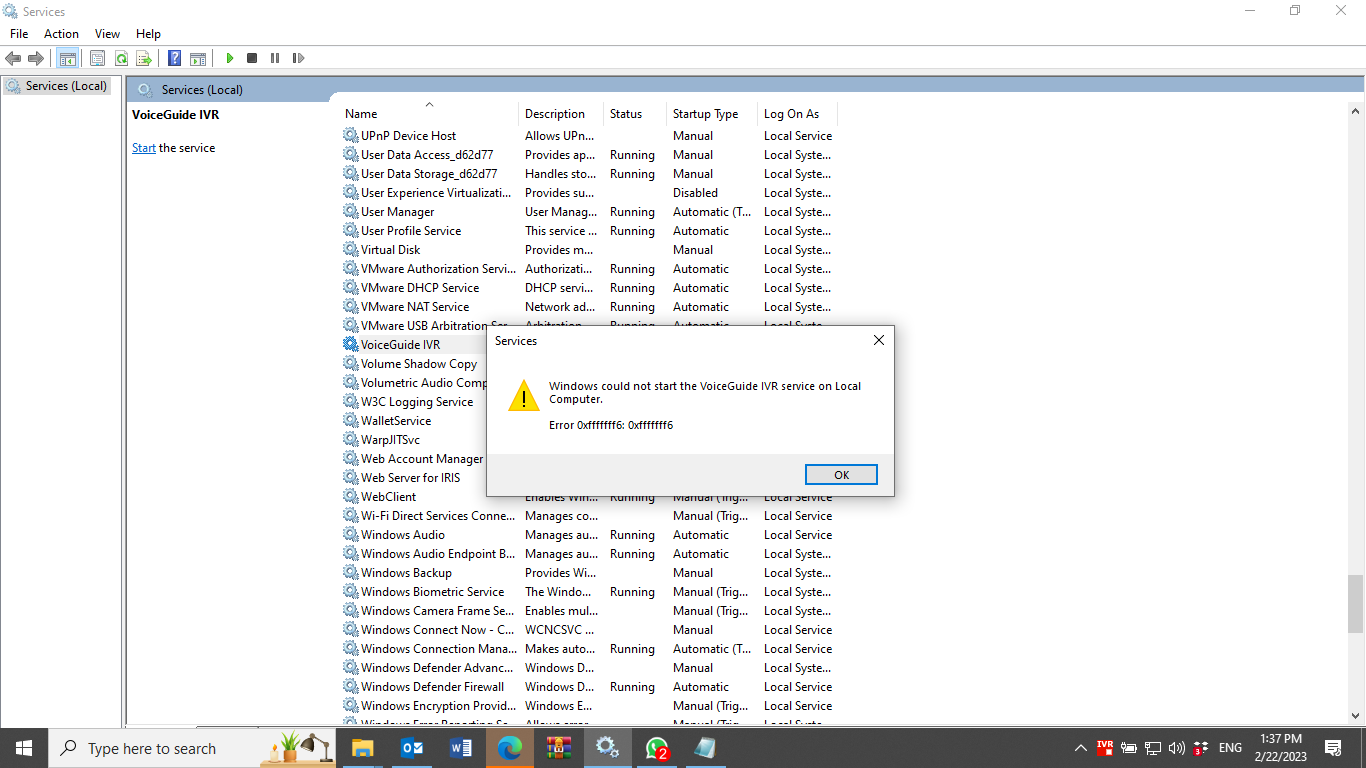Click the Restart Service toolbar icon
This screenshot has width=1366, height=768.
pos(298,58)
